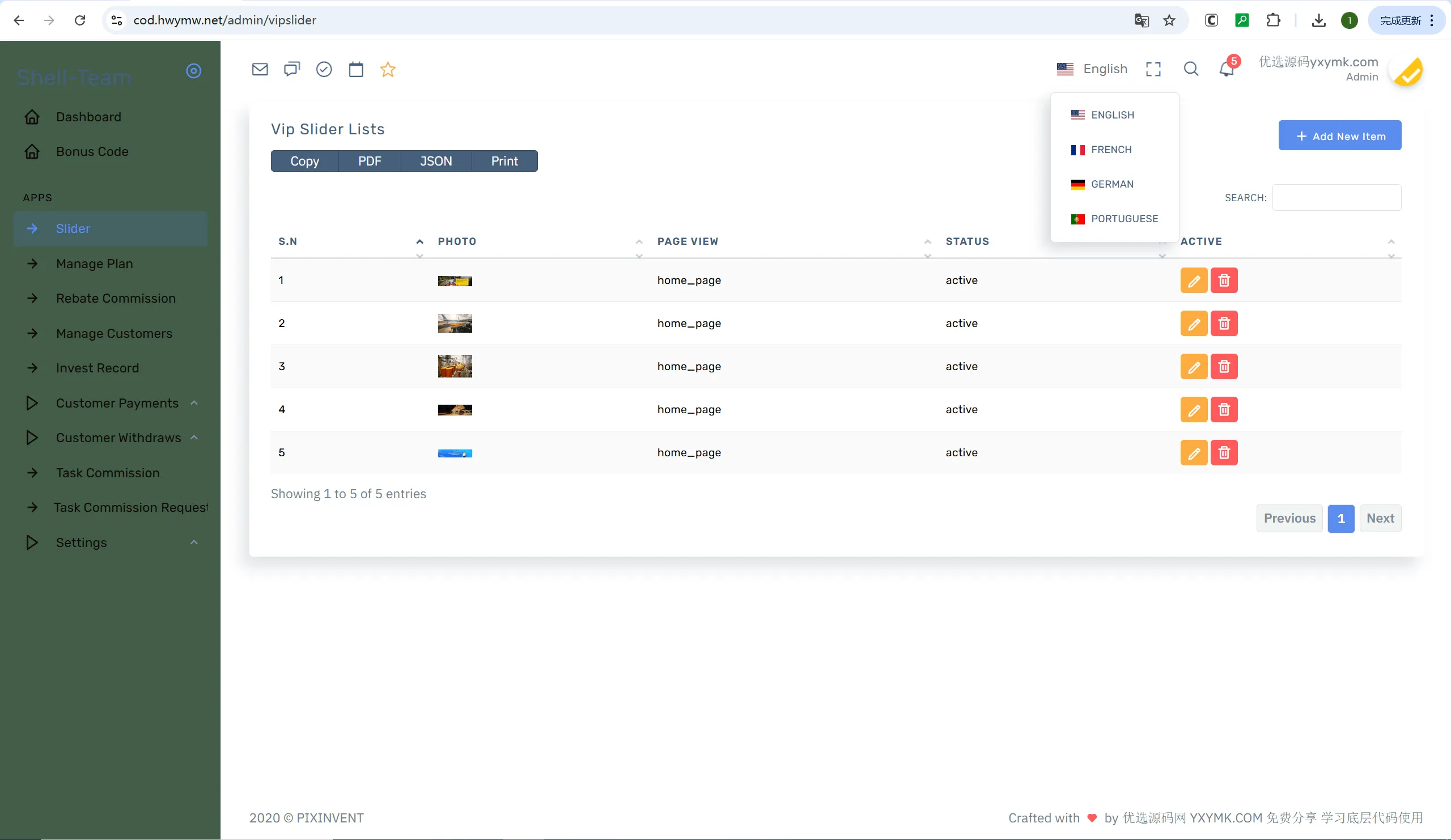
Task: Click the edit pencil for row 1
Action: coord(1194,281)
